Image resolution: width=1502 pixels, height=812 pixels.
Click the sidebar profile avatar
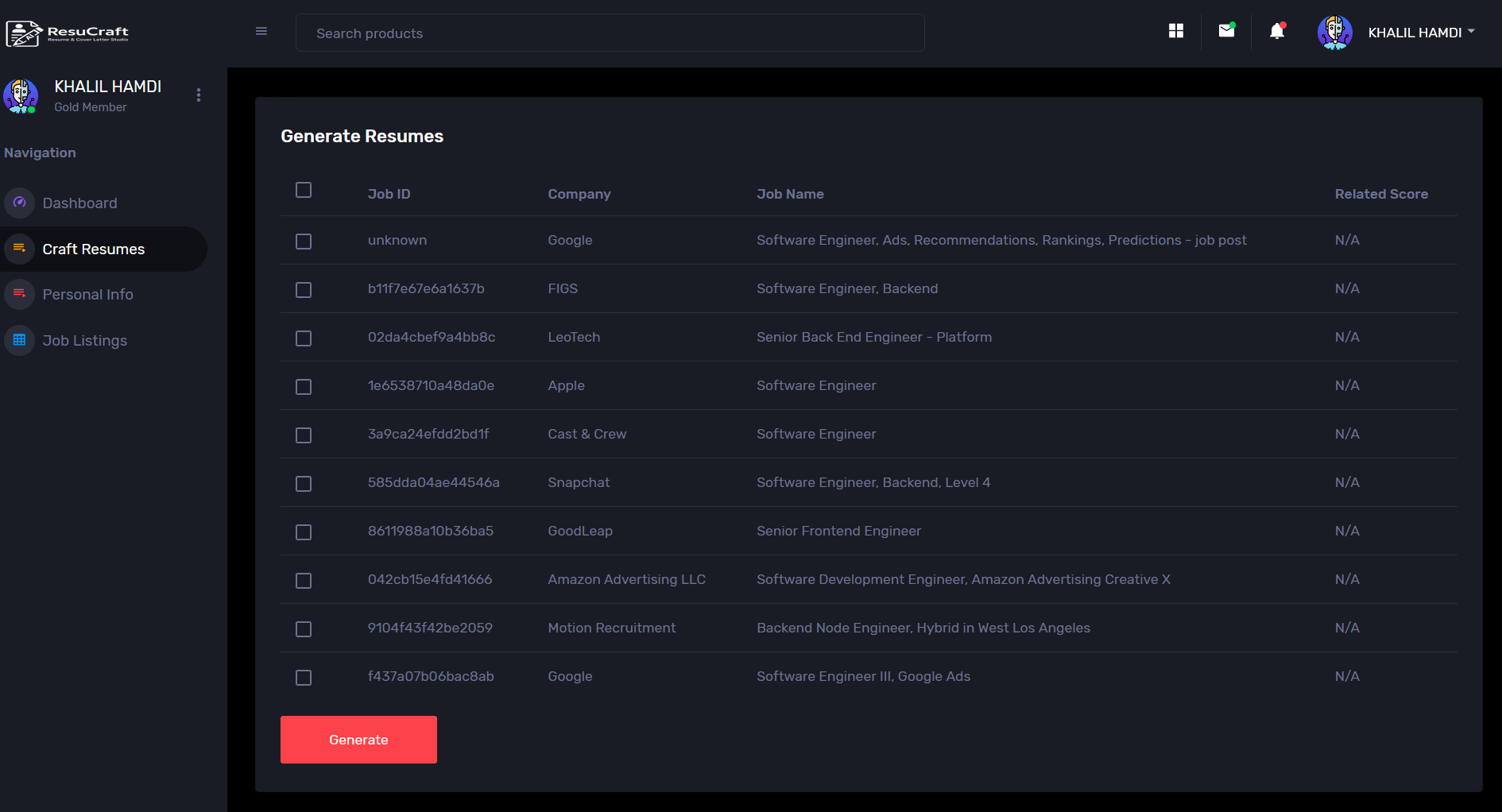pos(21,96)
